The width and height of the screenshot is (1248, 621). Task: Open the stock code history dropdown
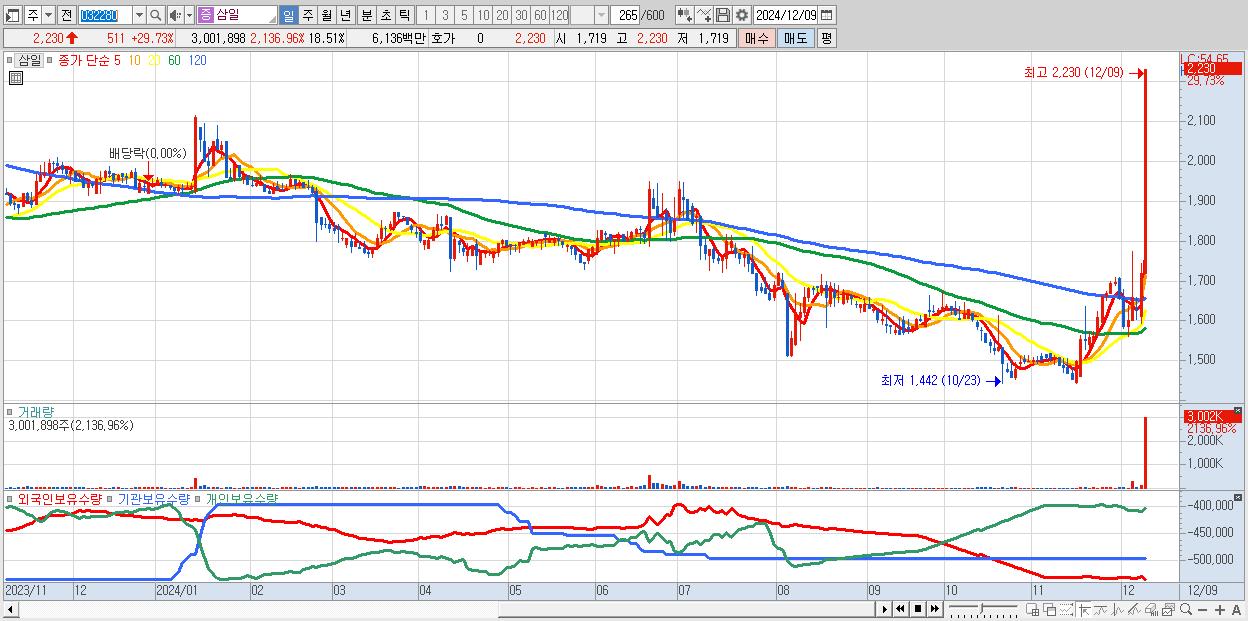(x=139, y=15)
